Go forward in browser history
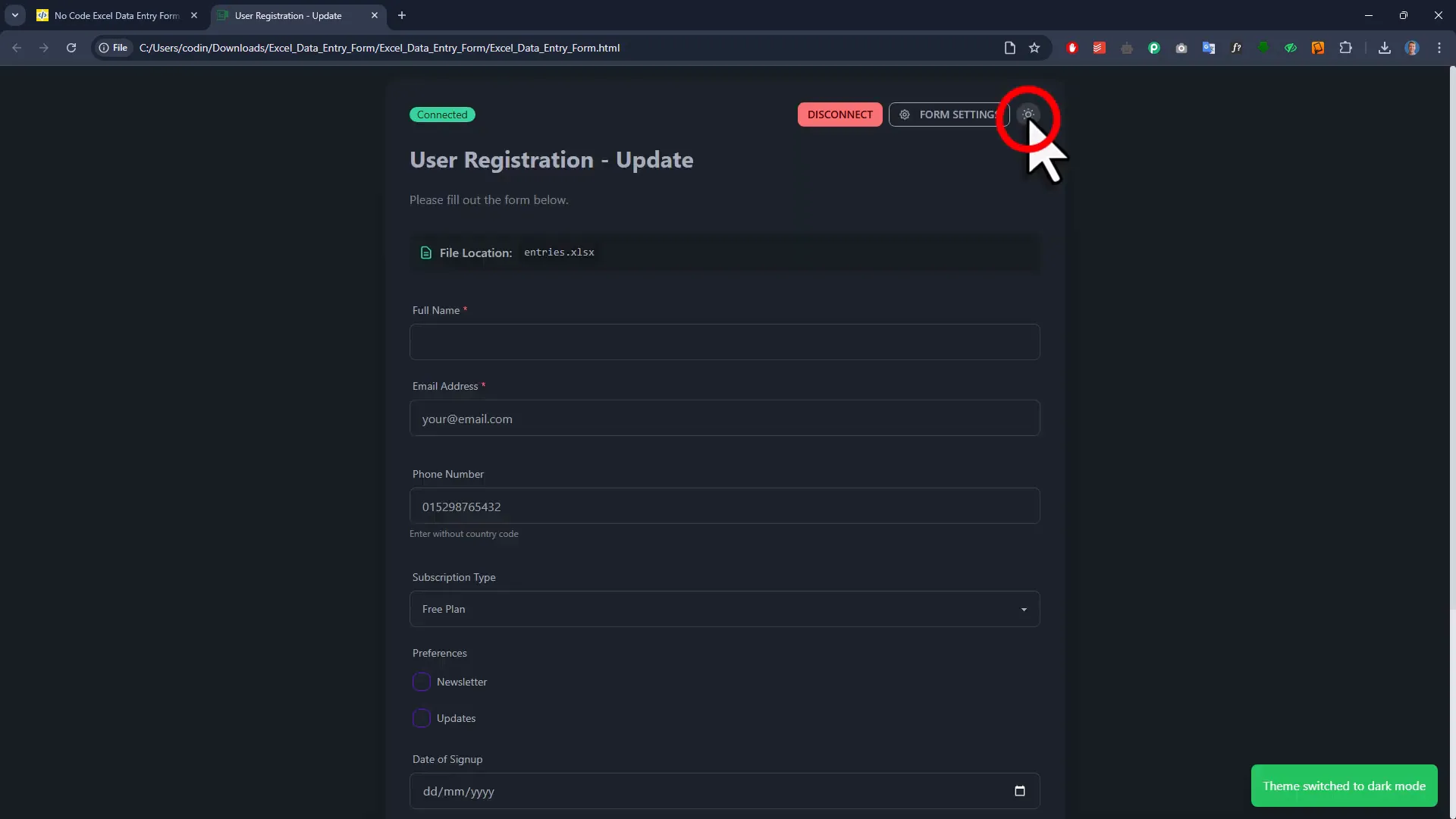Viewport: 1456px width, 819px height. (x=44, y=48)
